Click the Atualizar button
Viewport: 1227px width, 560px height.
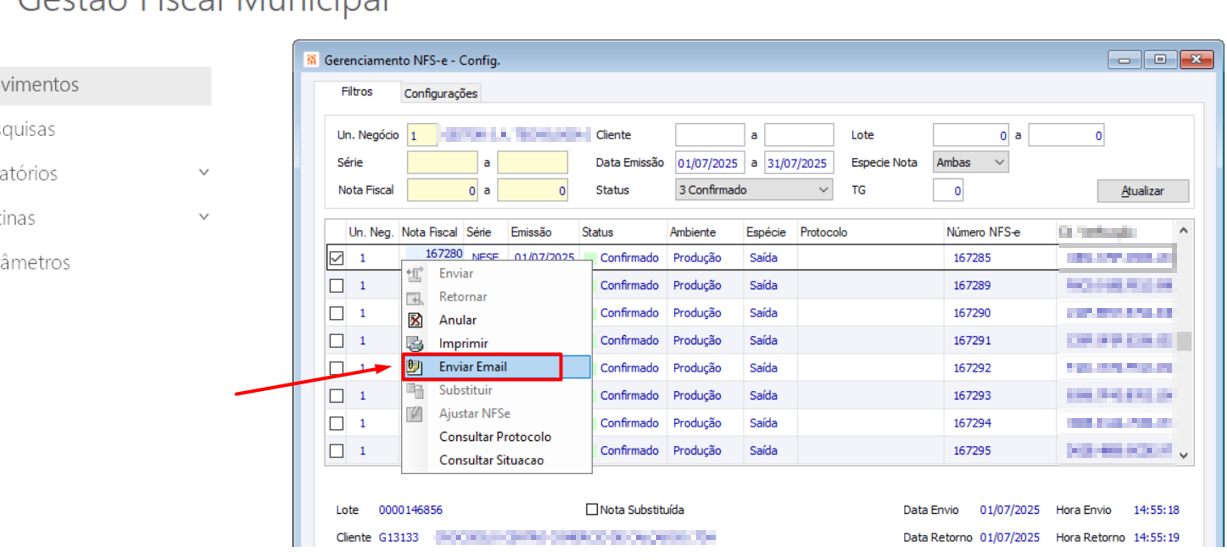tap(1143, 191)
